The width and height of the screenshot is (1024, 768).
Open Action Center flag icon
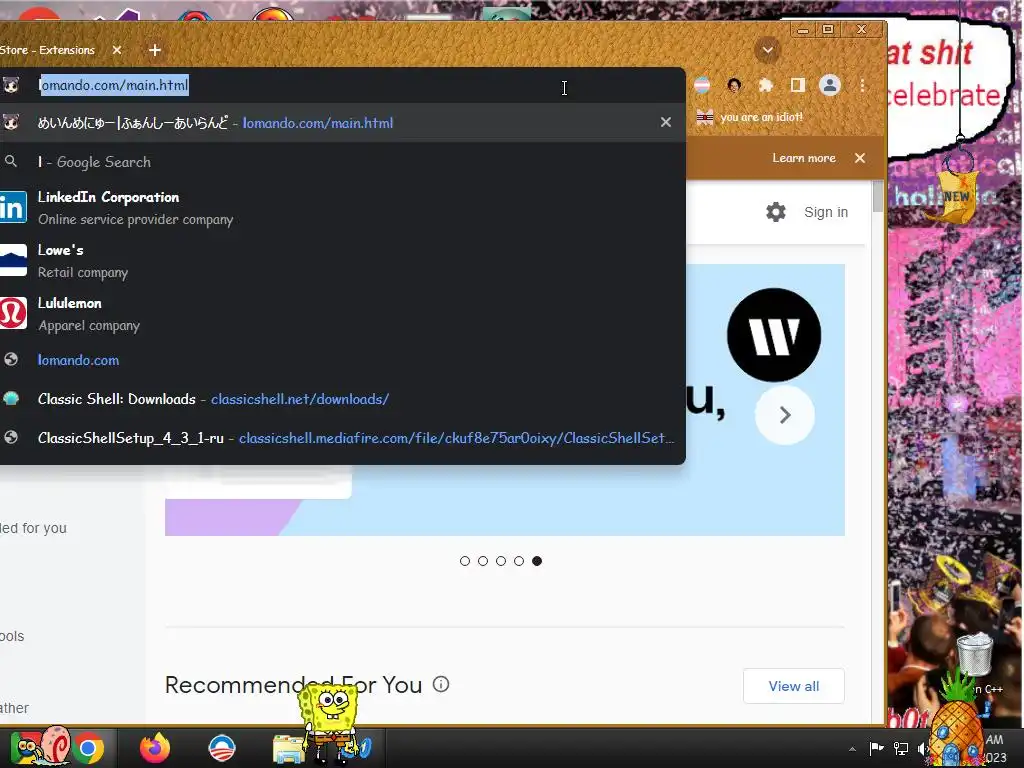pos(876,748)
